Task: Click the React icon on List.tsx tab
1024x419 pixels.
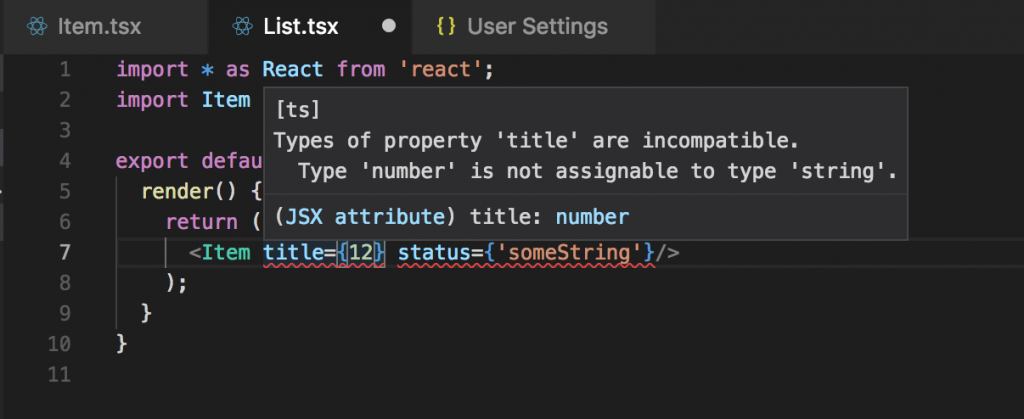Action: (241, 26)
